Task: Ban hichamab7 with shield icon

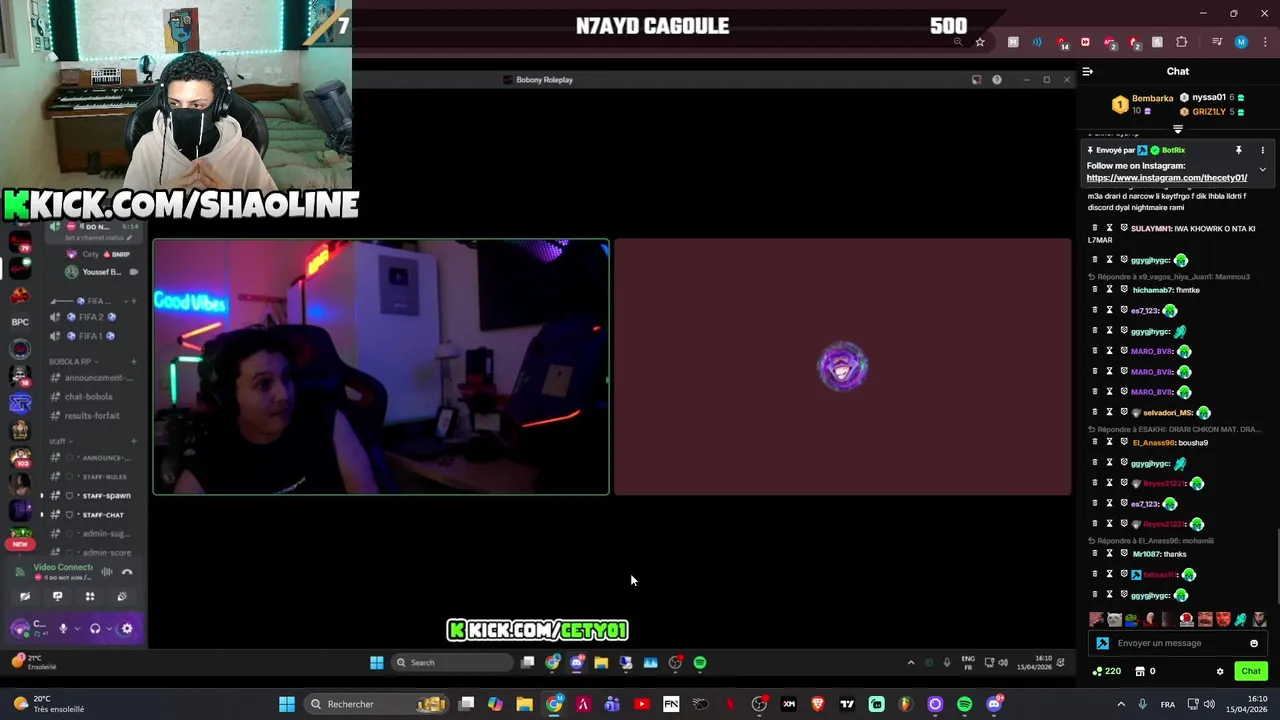Action: [x=1124, y=290]
